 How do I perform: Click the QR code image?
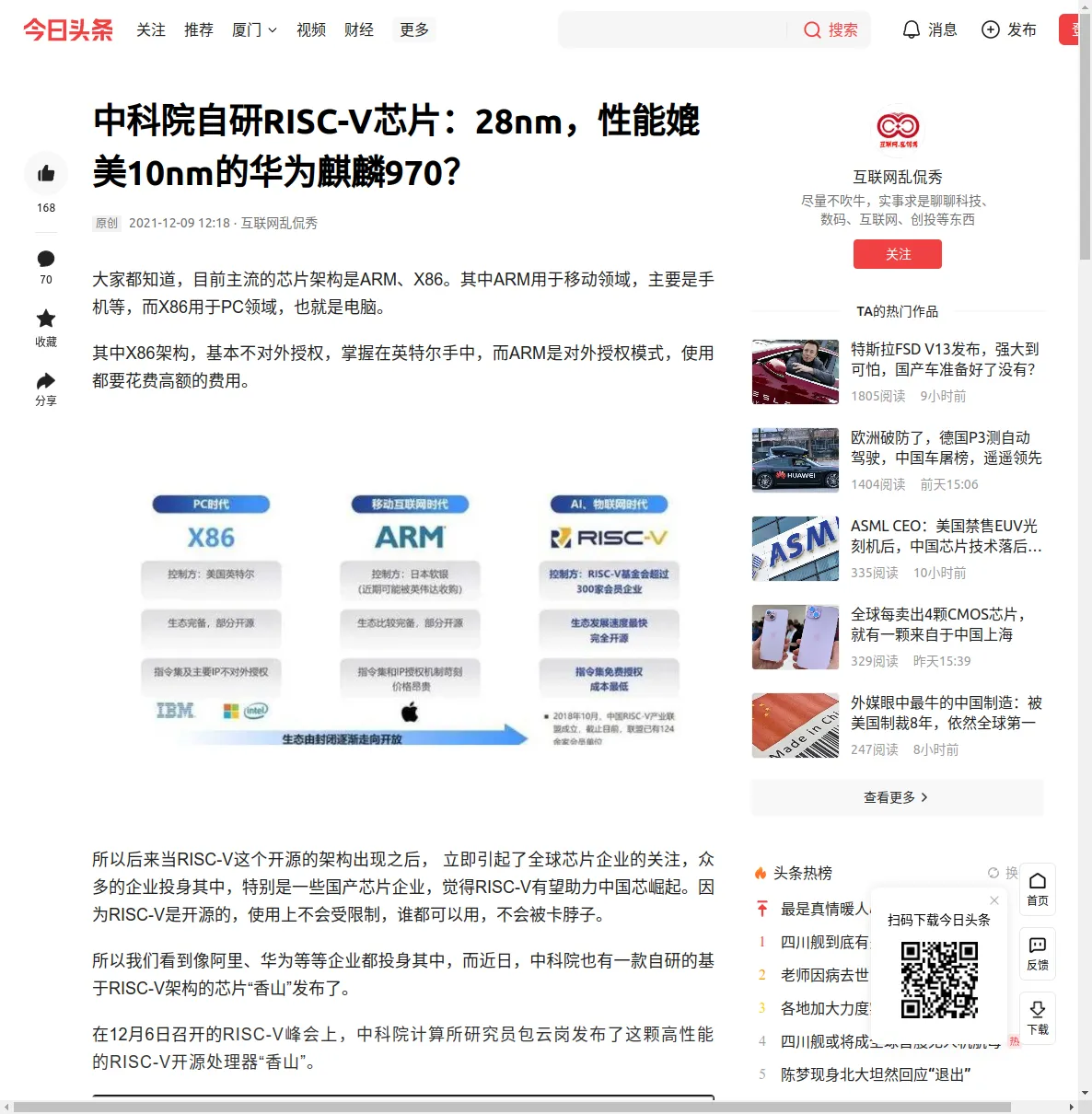tap(939, 980)
